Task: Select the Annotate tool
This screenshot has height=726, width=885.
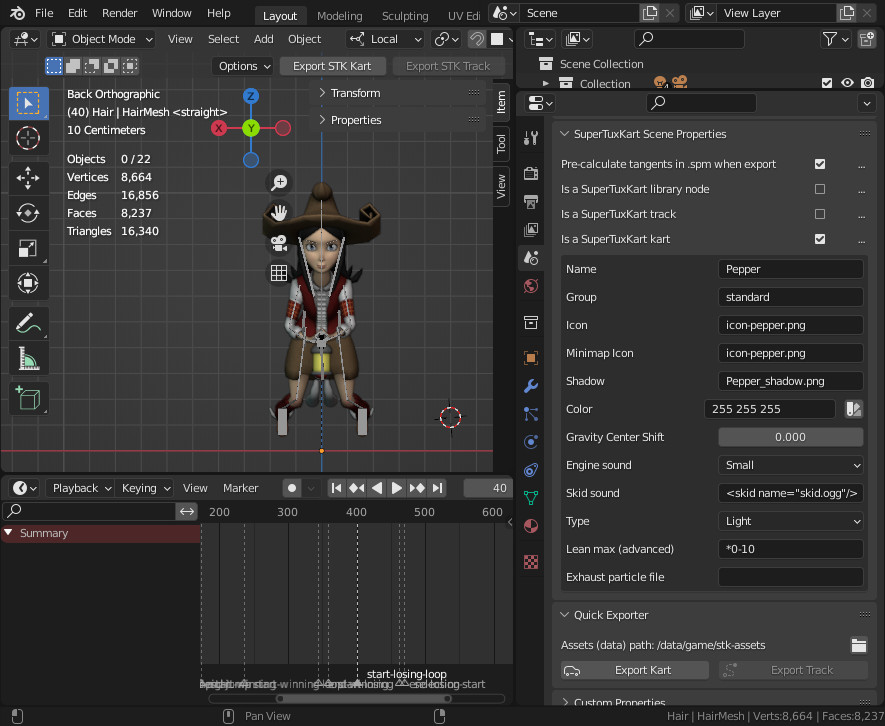Action: 28,323
